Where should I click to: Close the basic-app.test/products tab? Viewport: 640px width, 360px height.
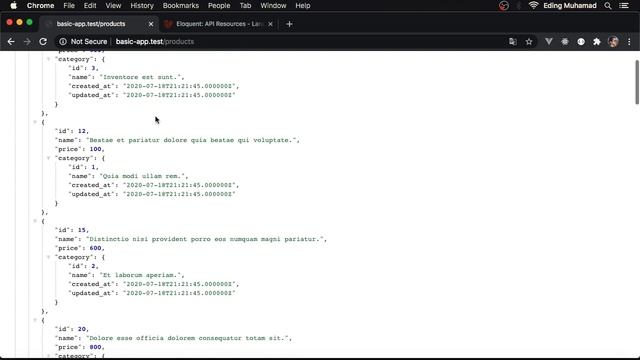151,24
